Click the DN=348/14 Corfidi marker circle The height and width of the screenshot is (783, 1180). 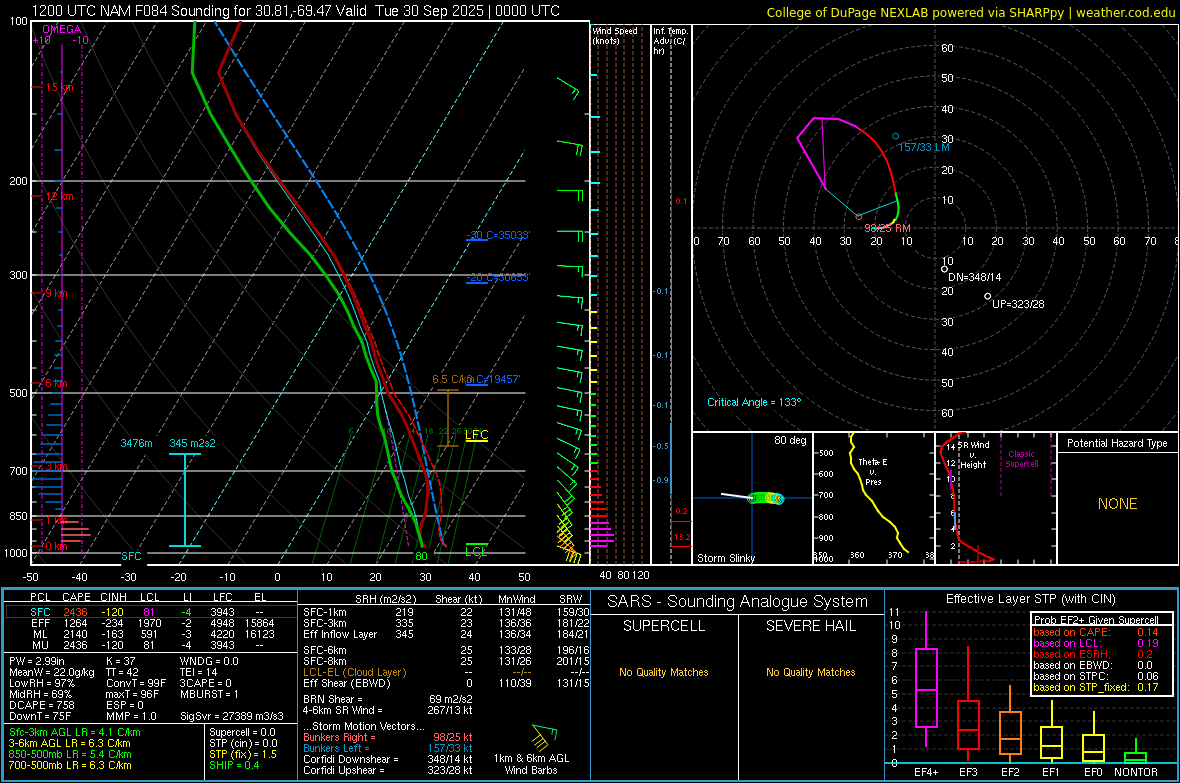pos(944,269)
